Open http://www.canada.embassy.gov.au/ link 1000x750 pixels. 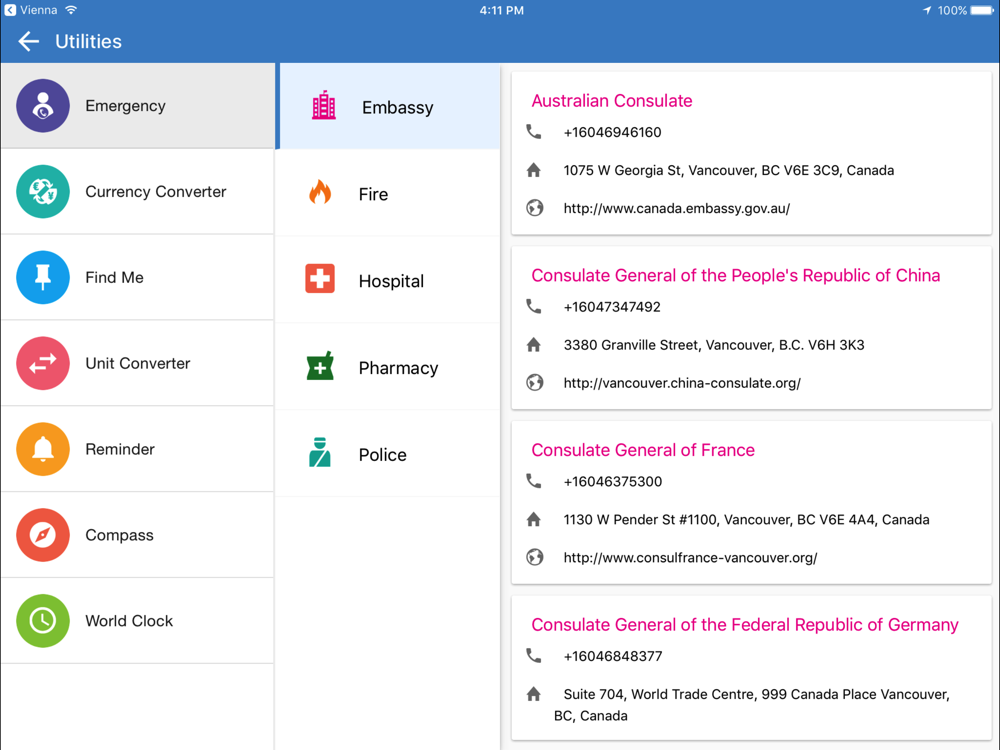tap(677, 209)
